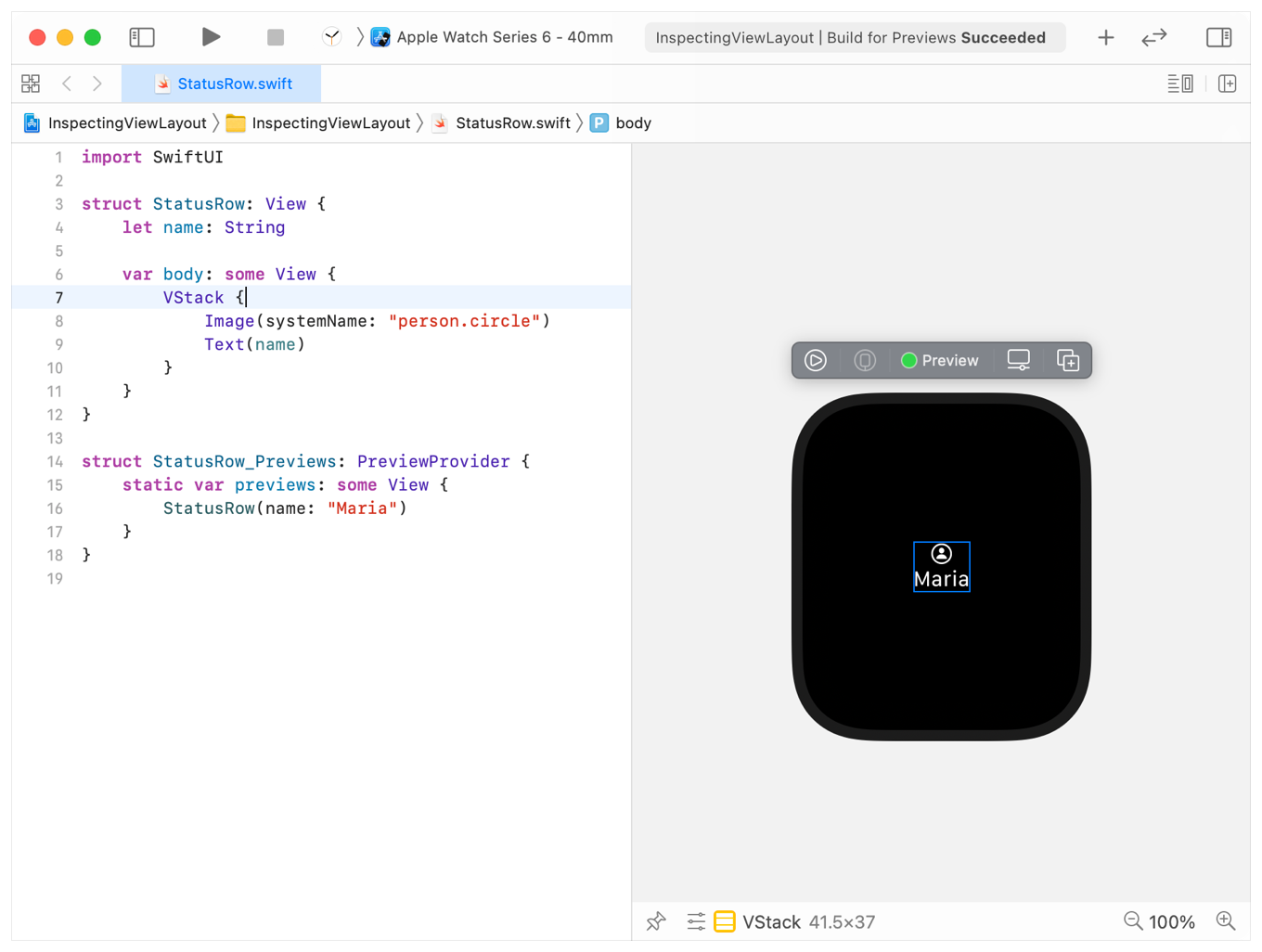1262x952 pixels.
Task: Click the yellow VStack icon in the bottom bar
Action: point(725,921)
